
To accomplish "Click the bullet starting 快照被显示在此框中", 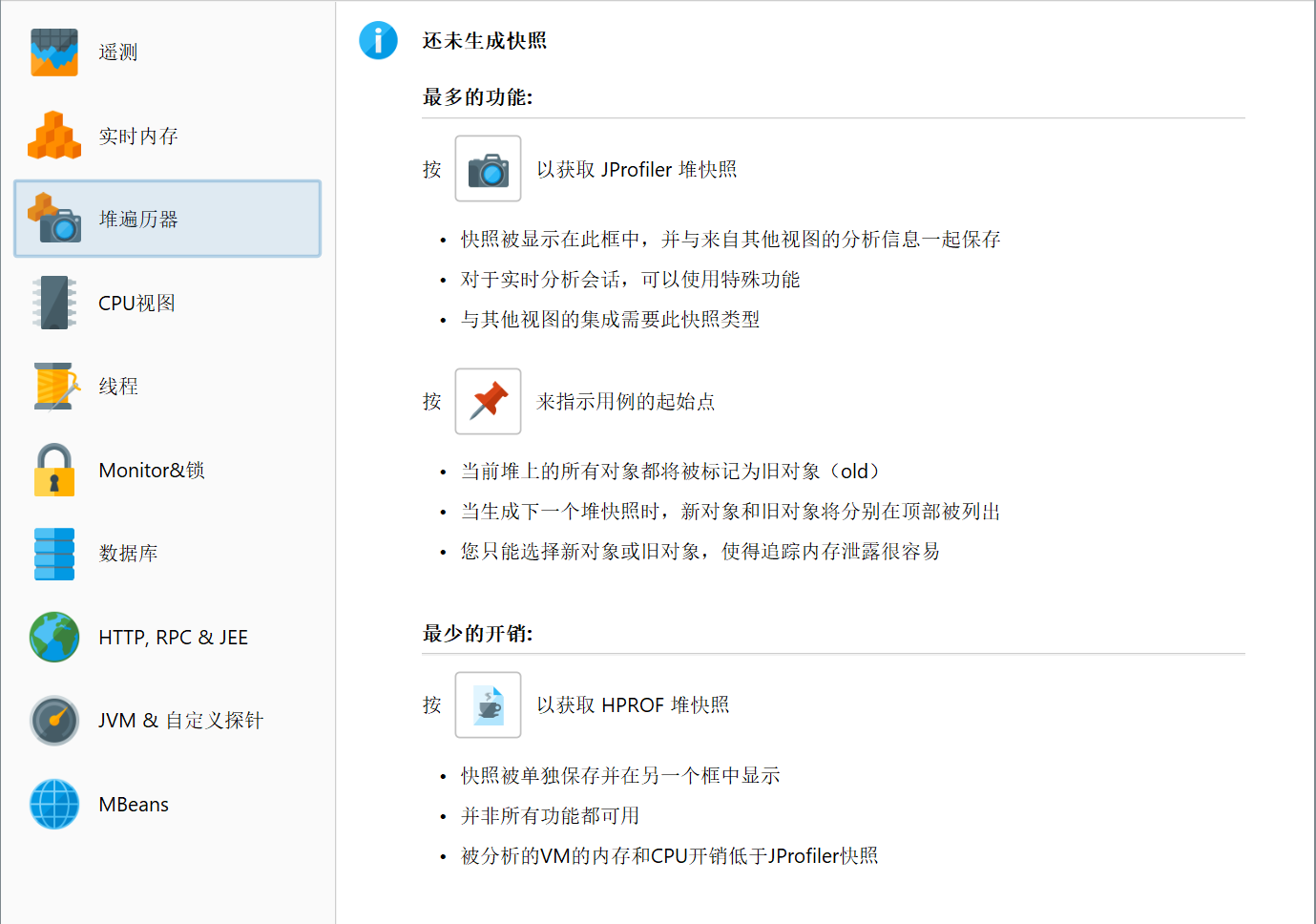I will 731,239.
